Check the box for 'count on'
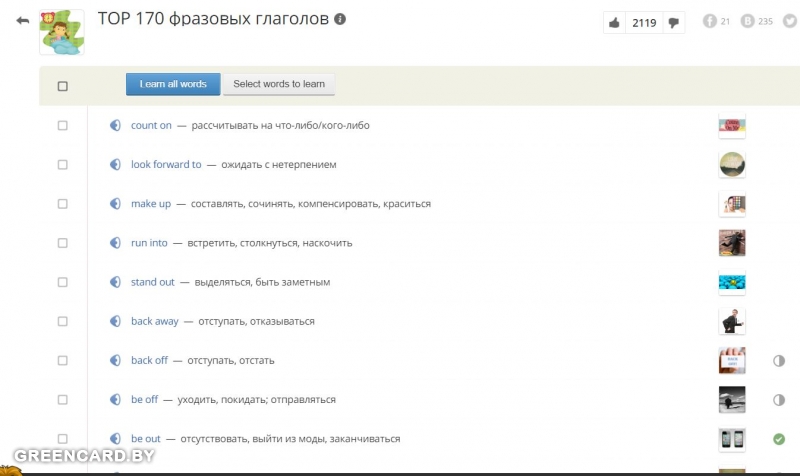Screen dimensions: 800x476 pos(62,126)
